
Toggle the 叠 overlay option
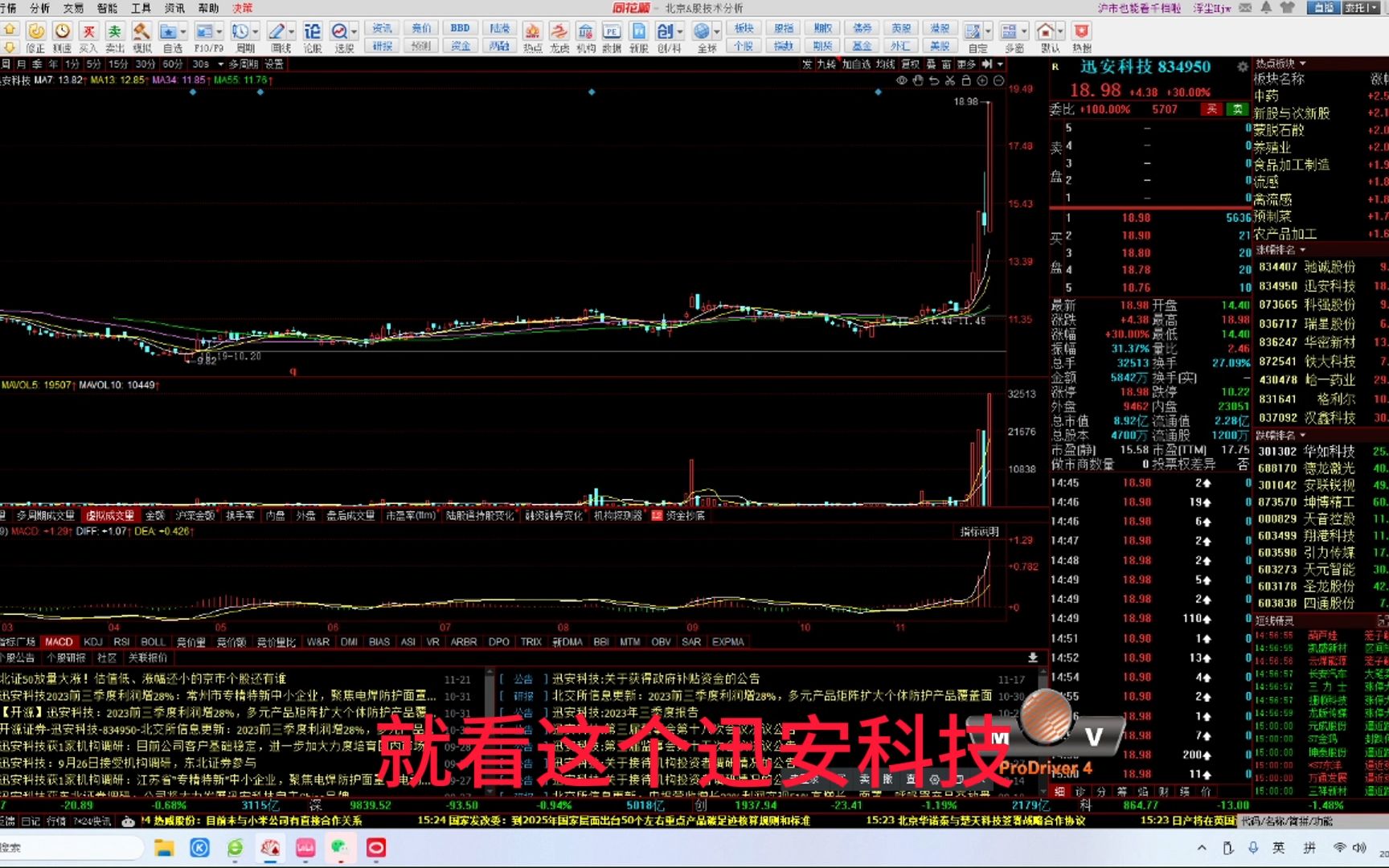click(x=931, y=64)
